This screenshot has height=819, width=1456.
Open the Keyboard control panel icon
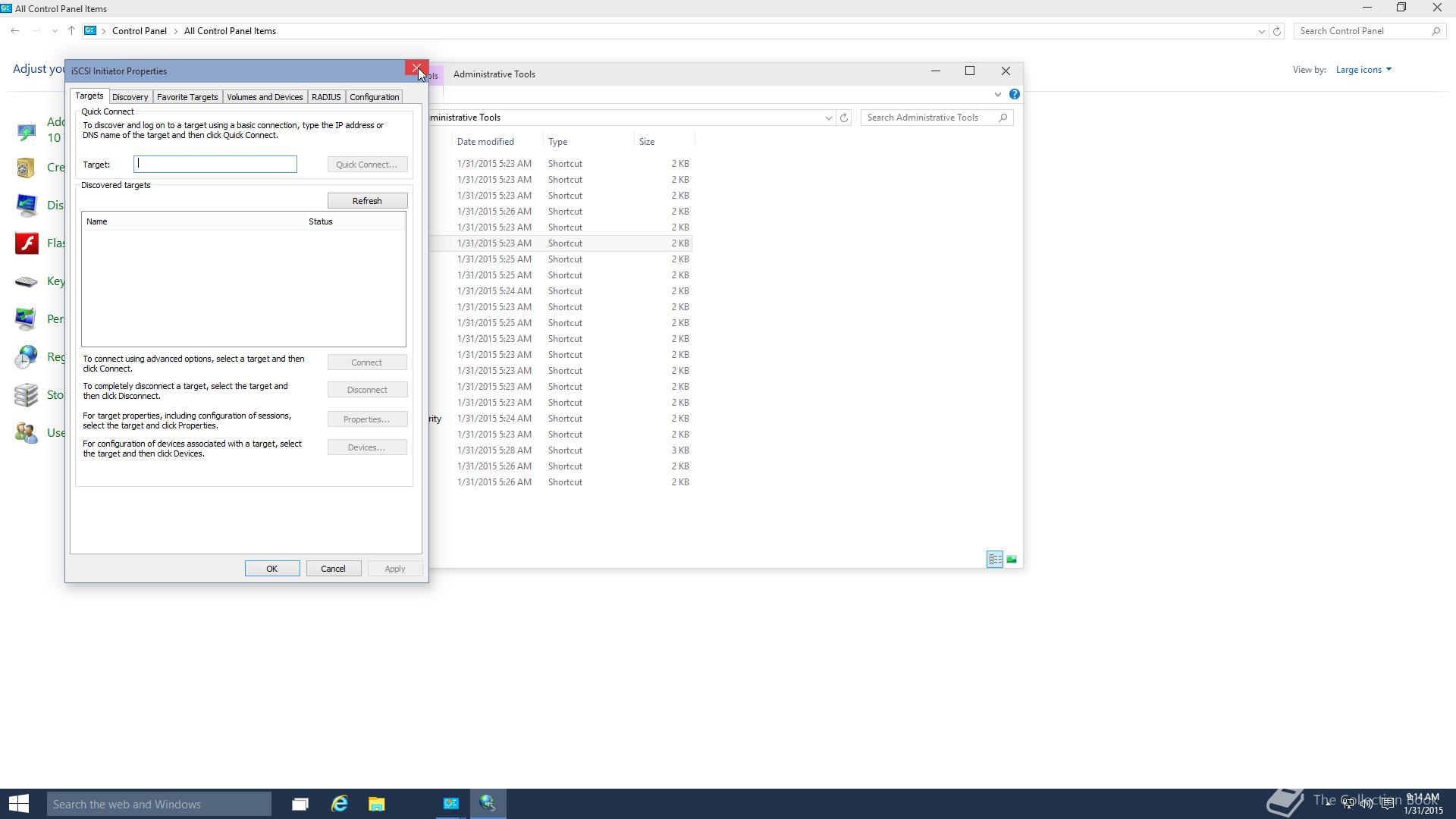pos(27,281)
